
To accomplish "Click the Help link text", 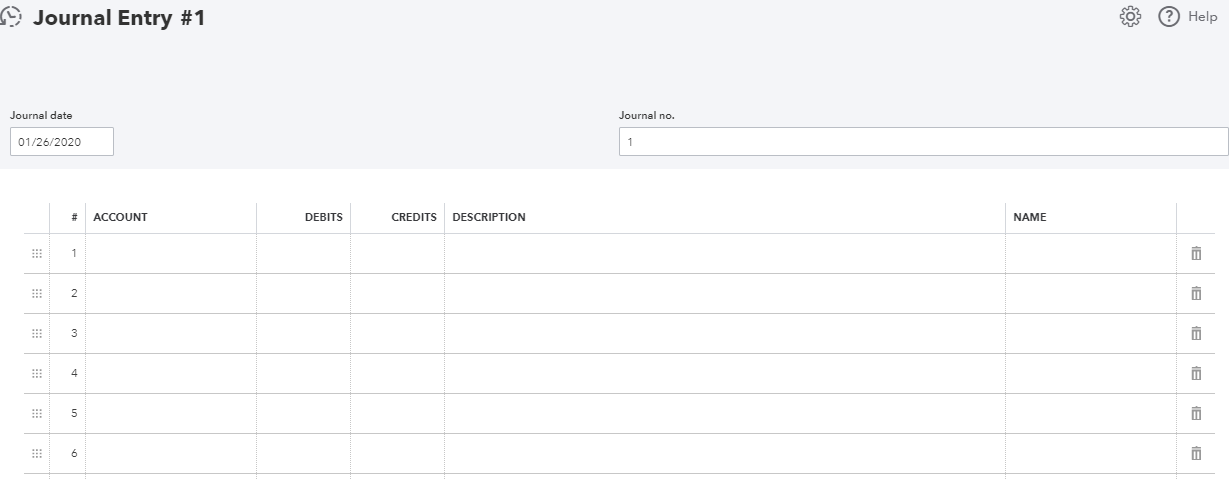I will [x=1202, y=17].
